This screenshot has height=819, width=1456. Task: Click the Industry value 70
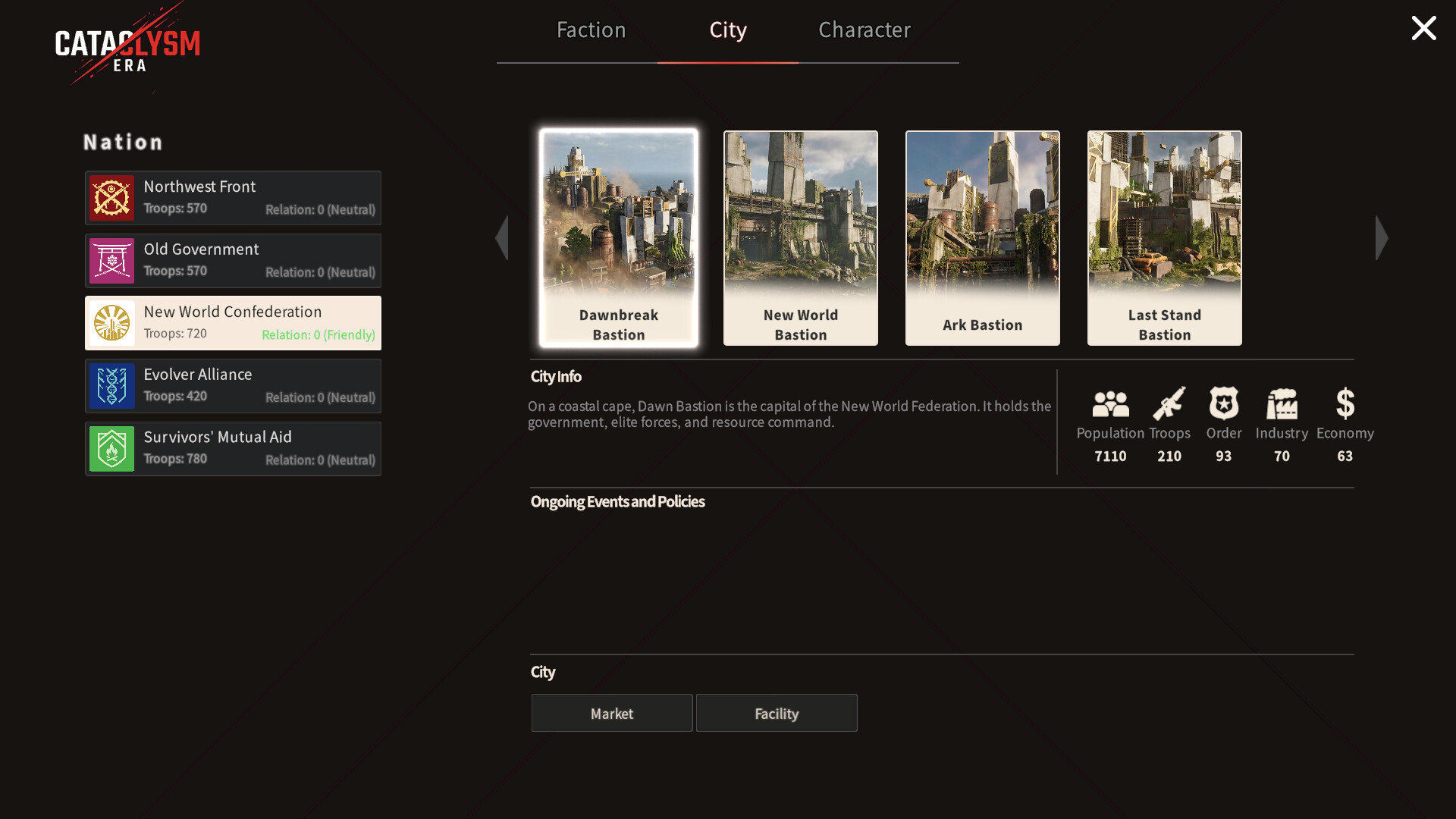1282,457
